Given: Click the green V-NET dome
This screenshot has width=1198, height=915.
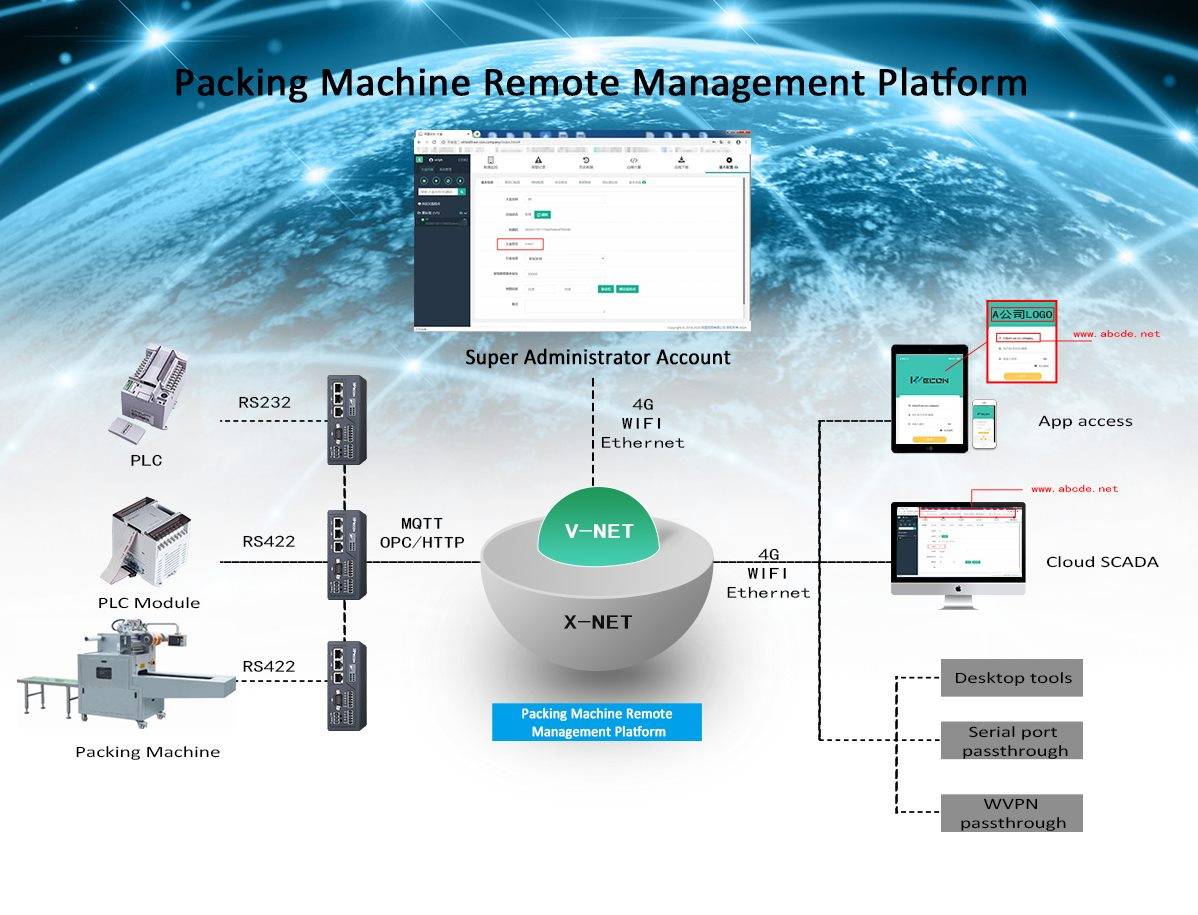Looking at the screenshot, I should [x=599, y=529].
